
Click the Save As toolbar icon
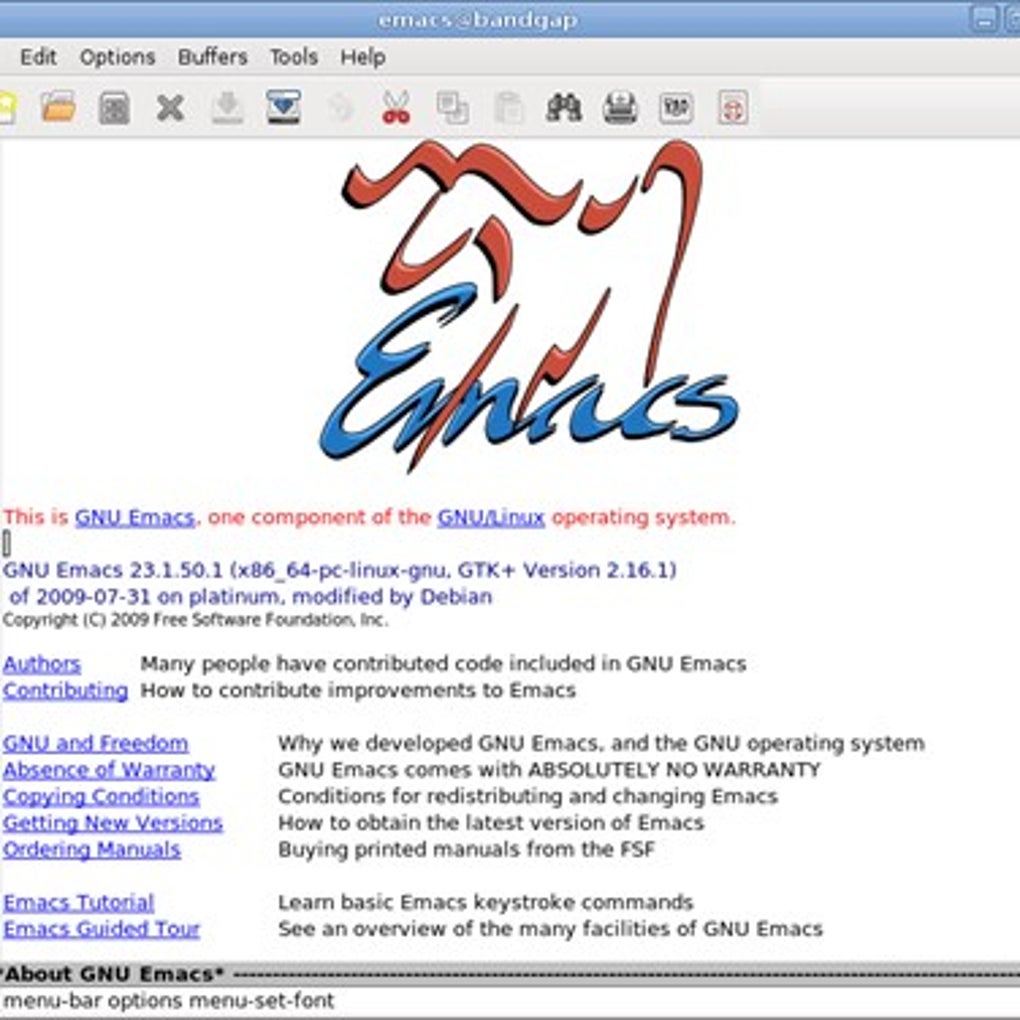point(284,107)
